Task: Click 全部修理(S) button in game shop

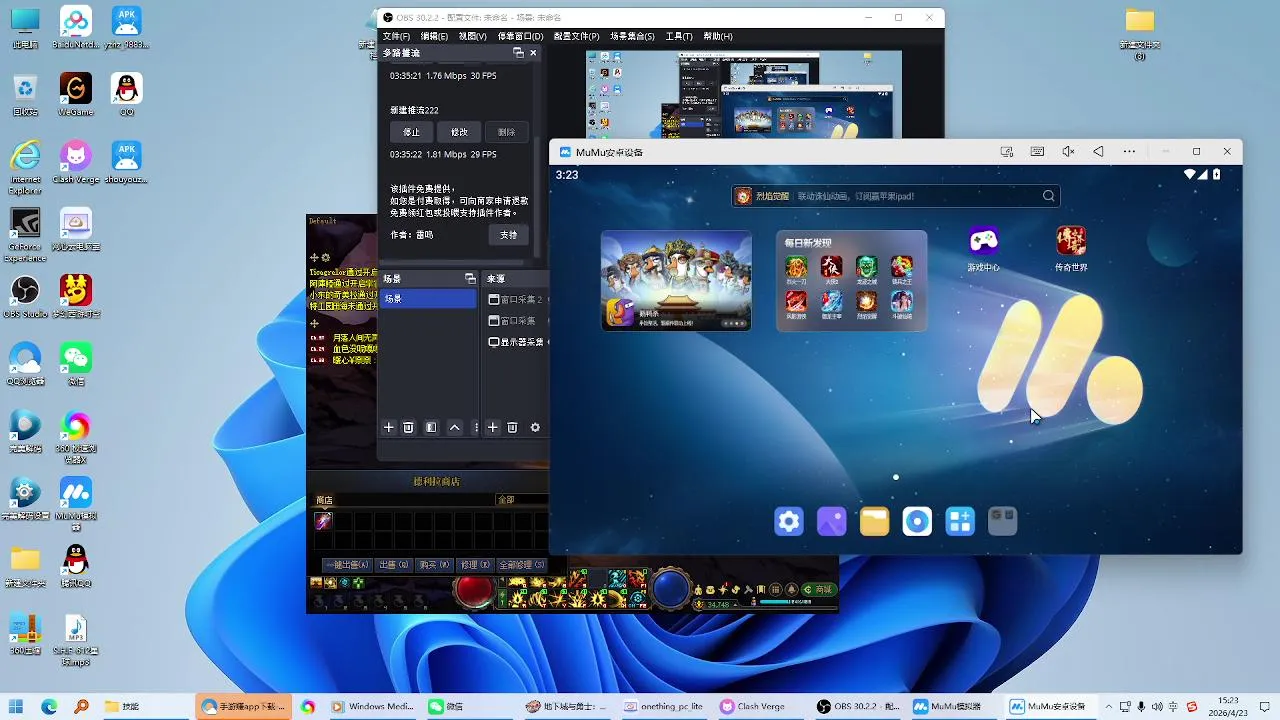Action: point(521,565)
